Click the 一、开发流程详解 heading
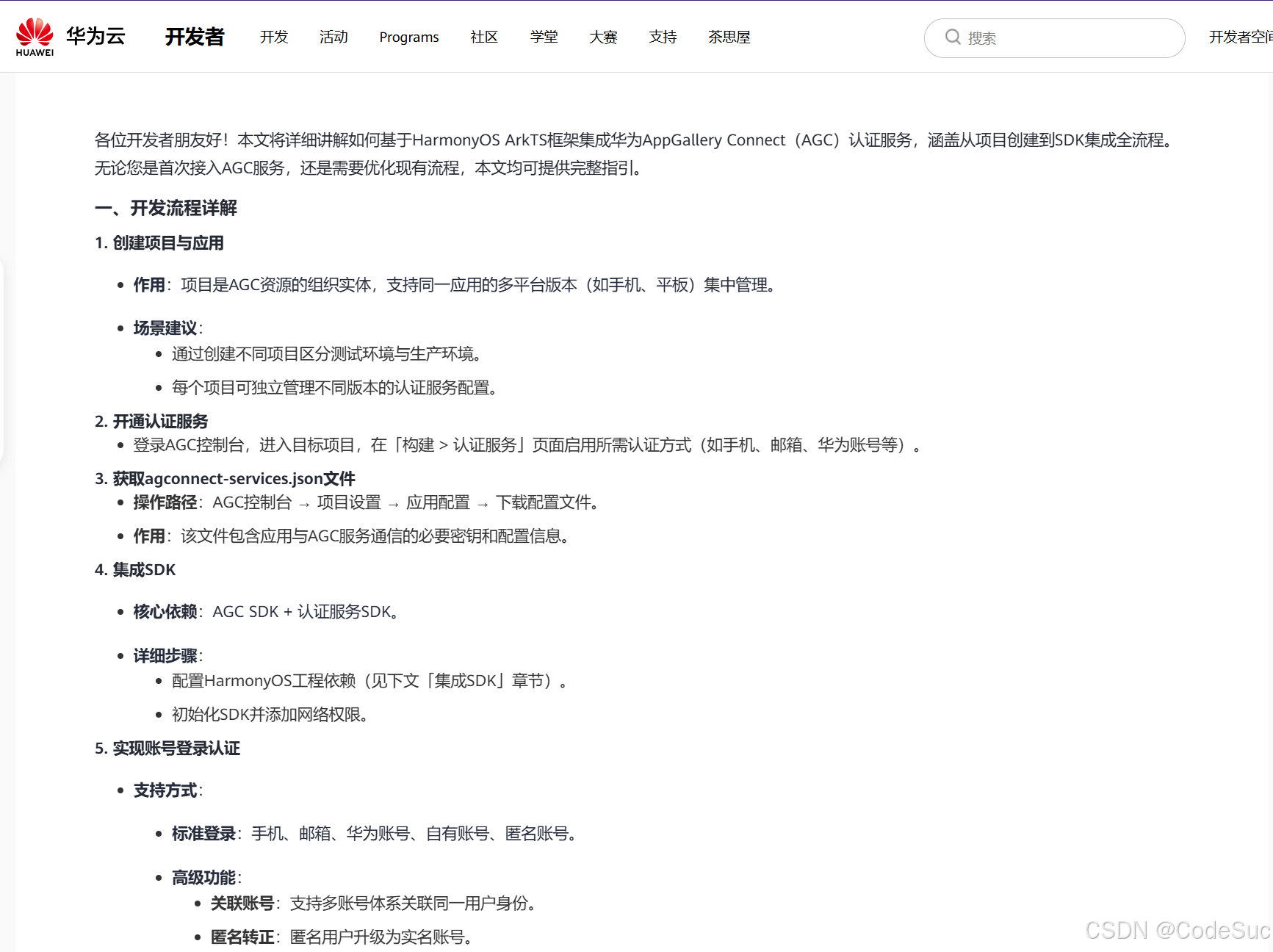 tap(165, 209)
